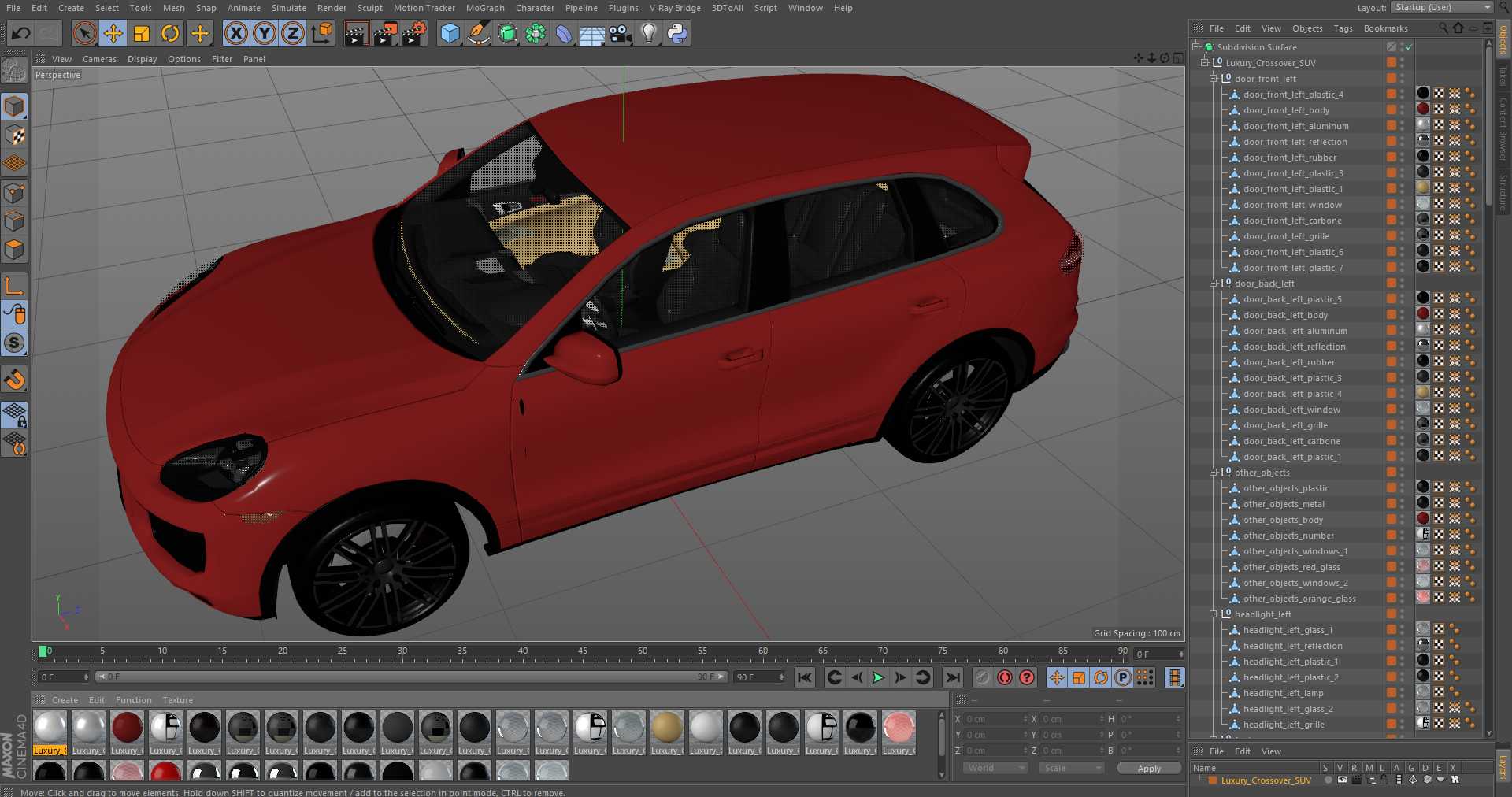Add a Cube primitive object

click(x=450, y=33)
